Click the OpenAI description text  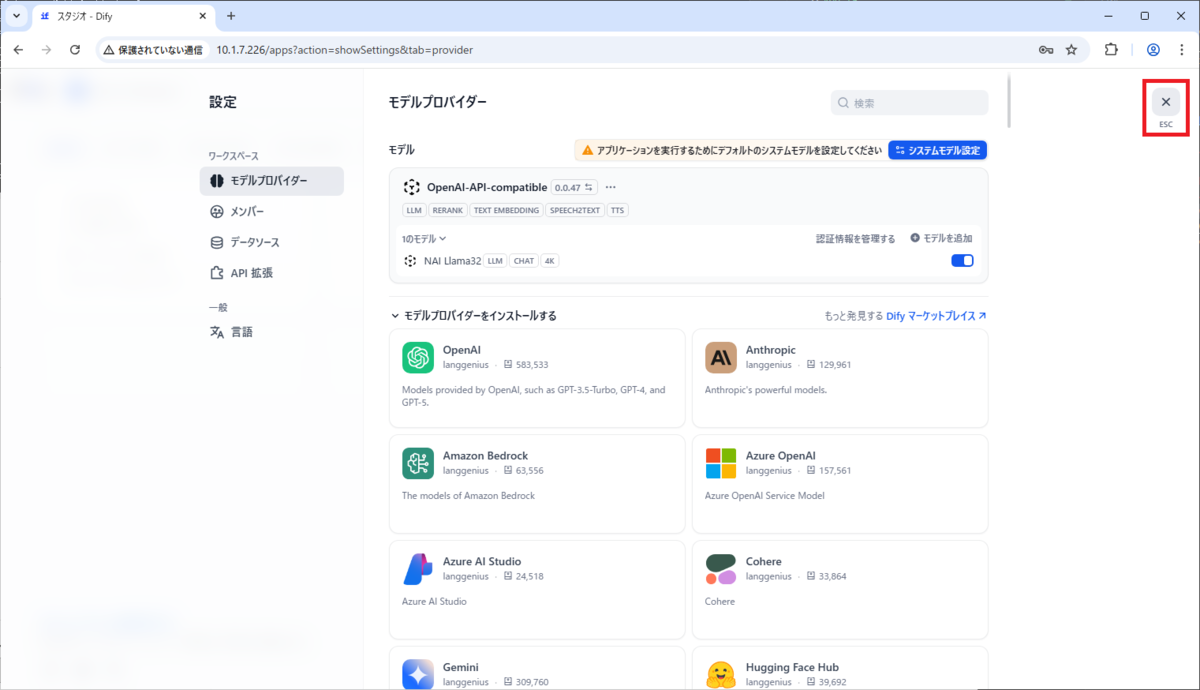click(x=534, y=396)
